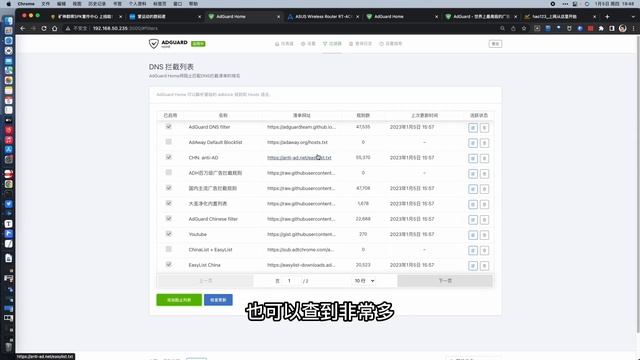Go back in Chrome navigation
This screenshot has height=360, width=640.
[23, 29]
